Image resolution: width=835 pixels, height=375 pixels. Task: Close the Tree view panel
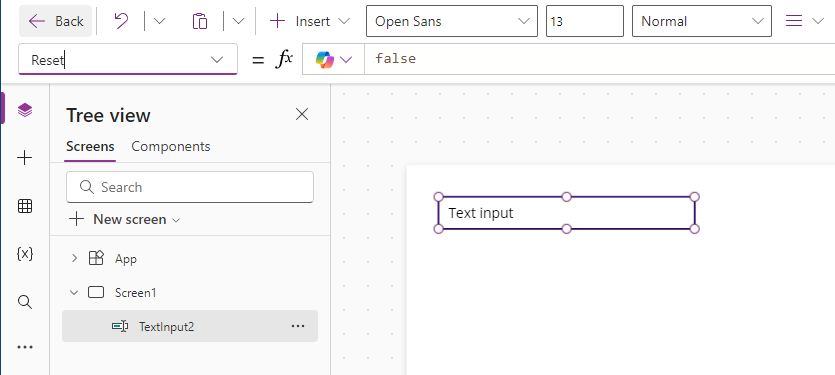302,114
